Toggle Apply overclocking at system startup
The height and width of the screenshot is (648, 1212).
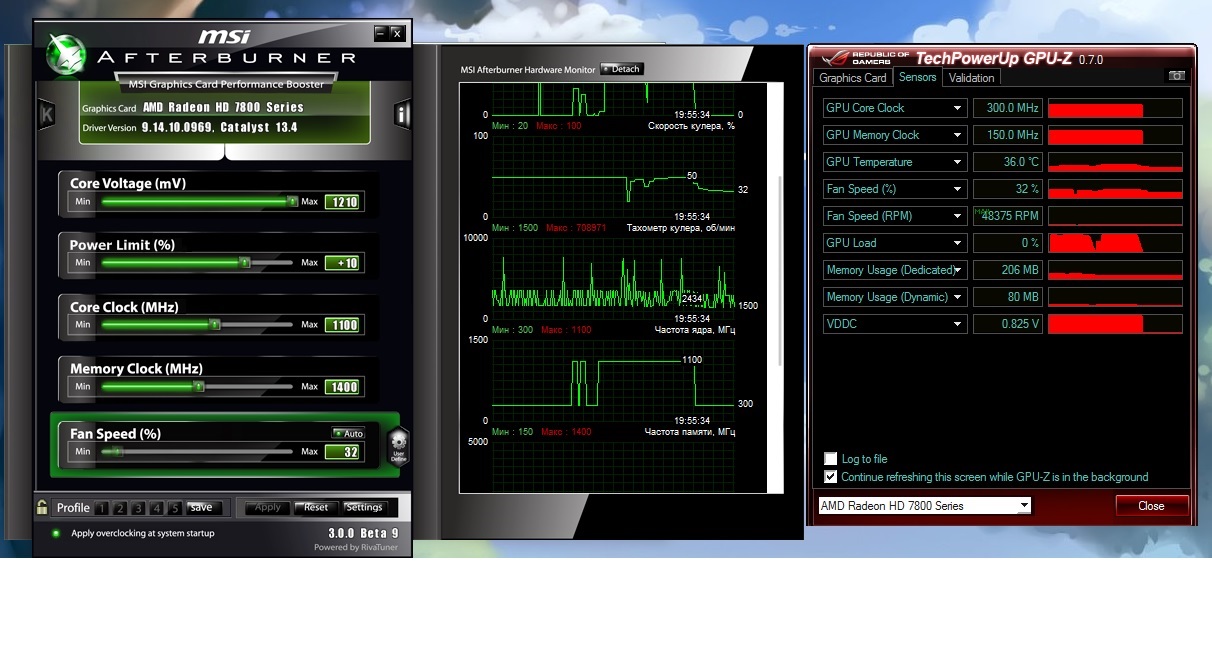[56, 533]
